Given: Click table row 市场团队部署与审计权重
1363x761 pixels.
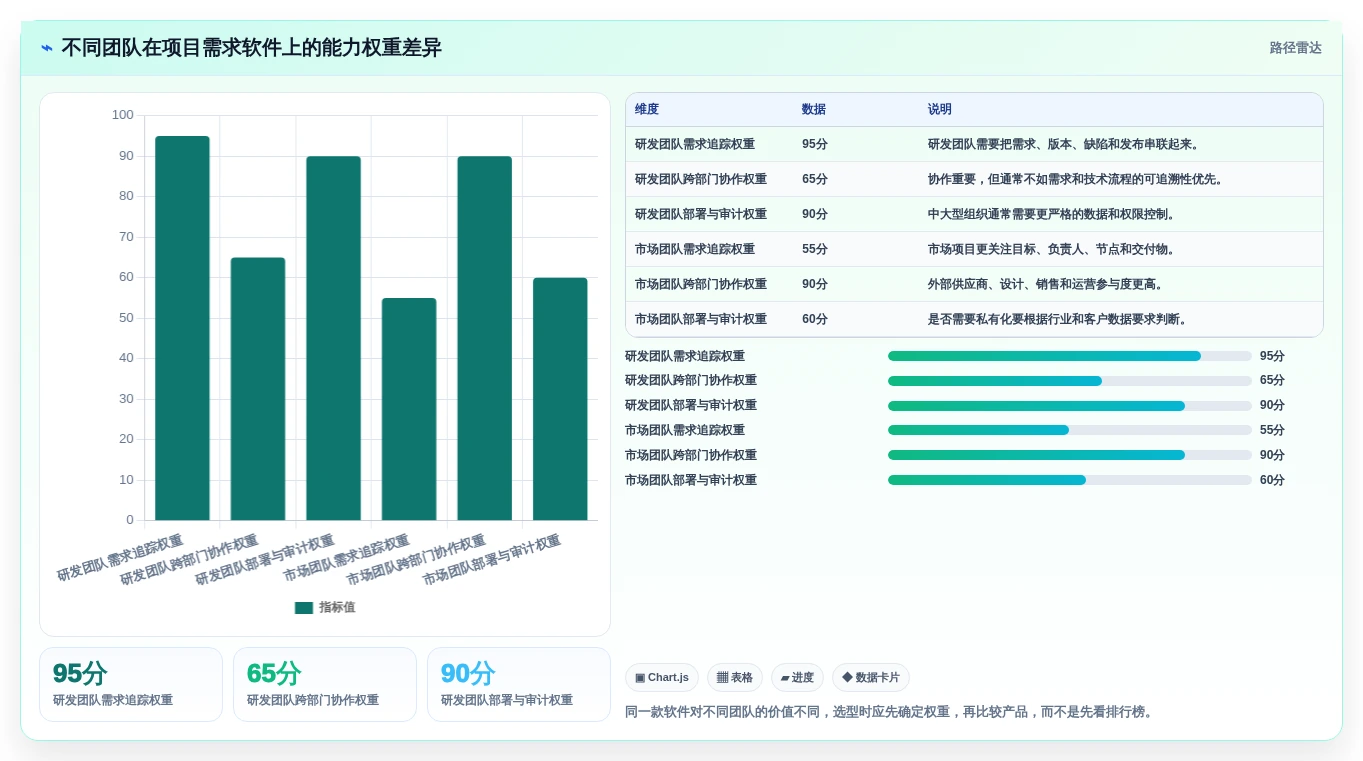Looking at the screenshot, I should 974,319.
